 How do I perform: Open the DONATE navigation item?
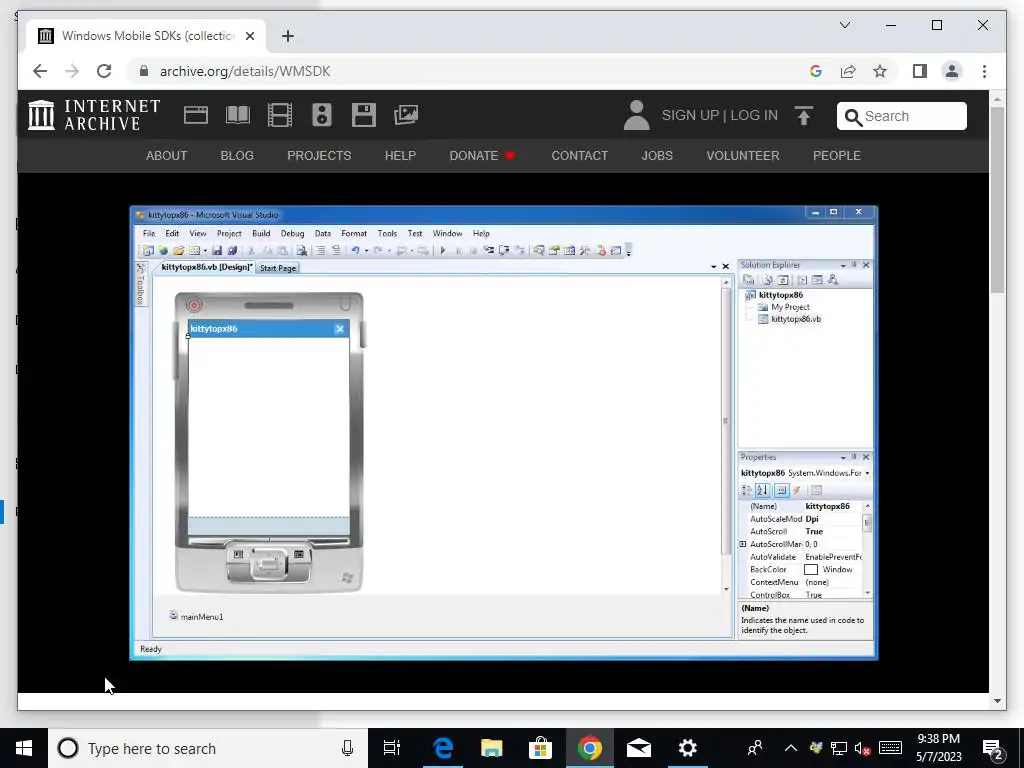(482, 155)
